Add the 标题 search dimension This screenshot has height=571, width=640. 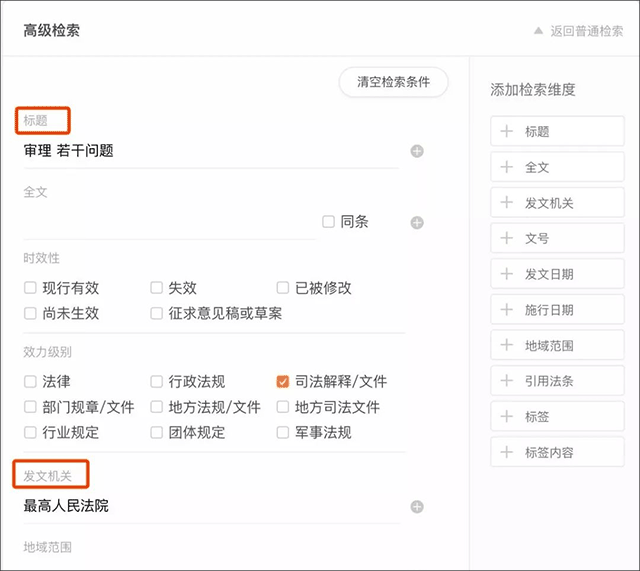[557, 131]
